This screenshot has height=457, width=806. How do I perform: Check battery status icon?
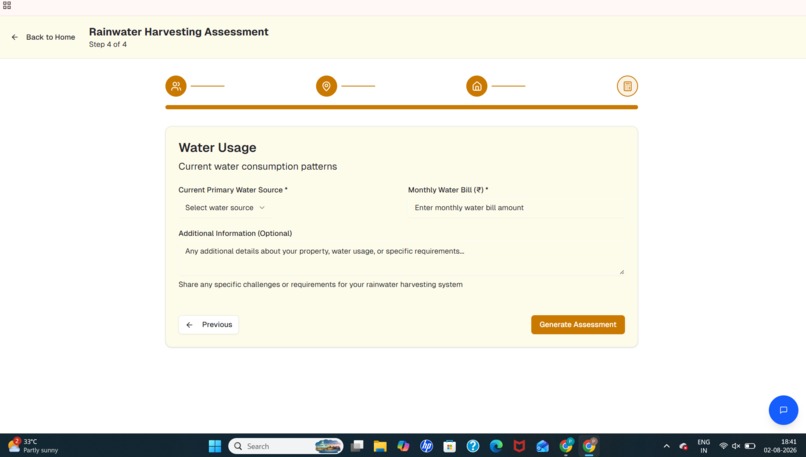tap(750, 446)
